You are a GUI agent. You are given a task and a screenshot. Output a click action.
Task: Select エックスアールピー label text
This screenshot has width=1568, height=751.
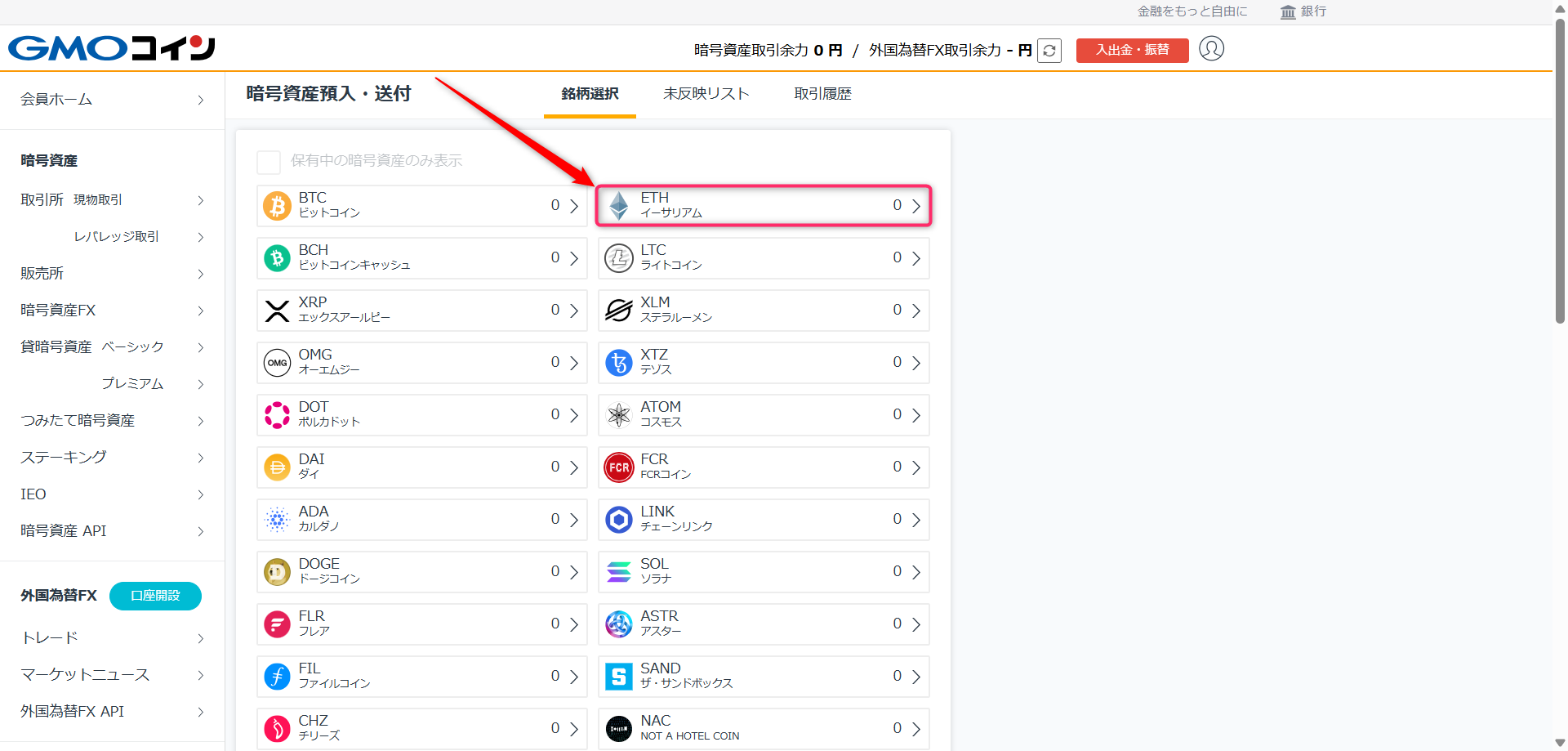345,318
